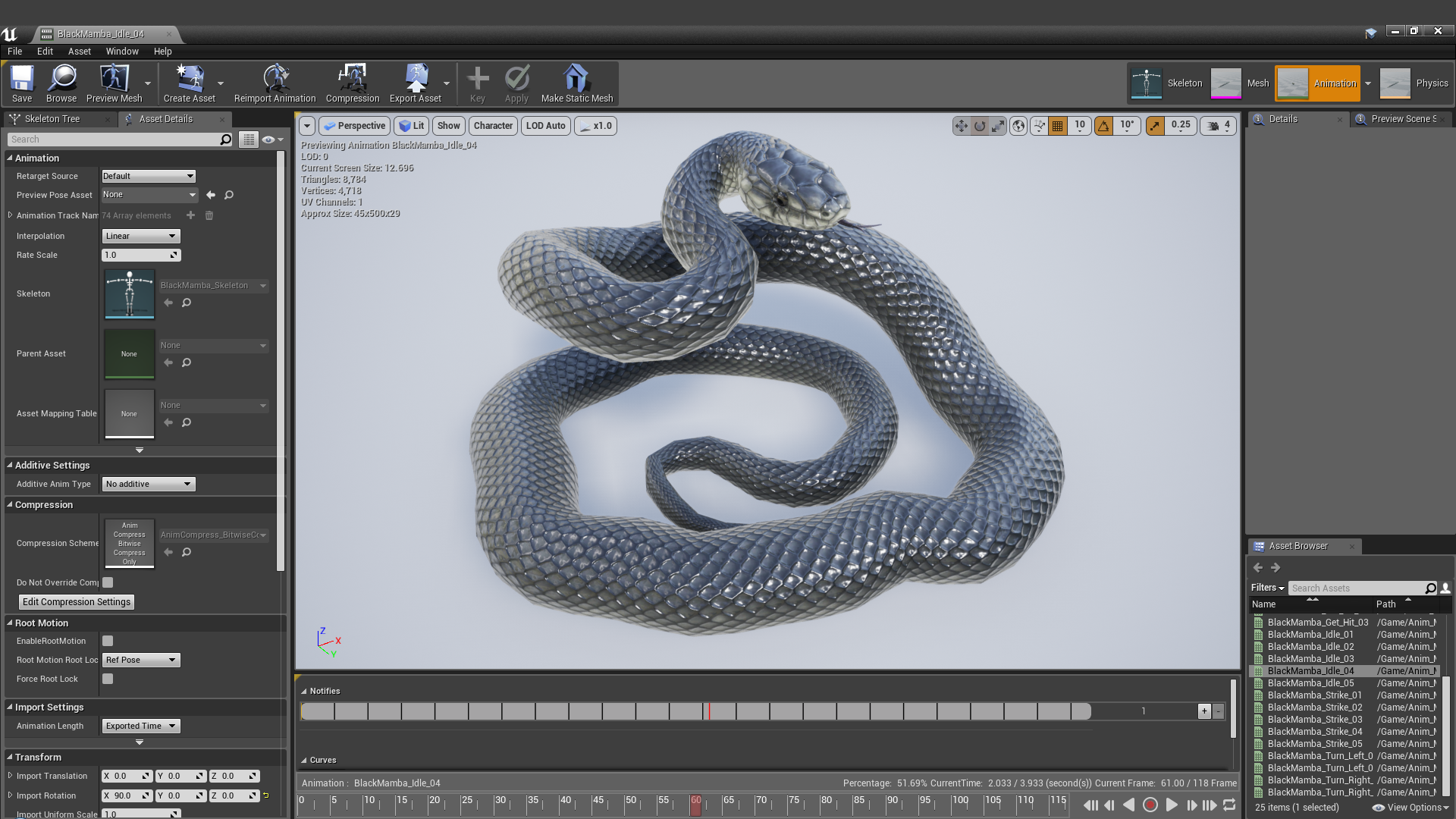This screenshot has height=819, width=1456.
Task: Click the Perspective viewport button
Action: pos(354,126)
